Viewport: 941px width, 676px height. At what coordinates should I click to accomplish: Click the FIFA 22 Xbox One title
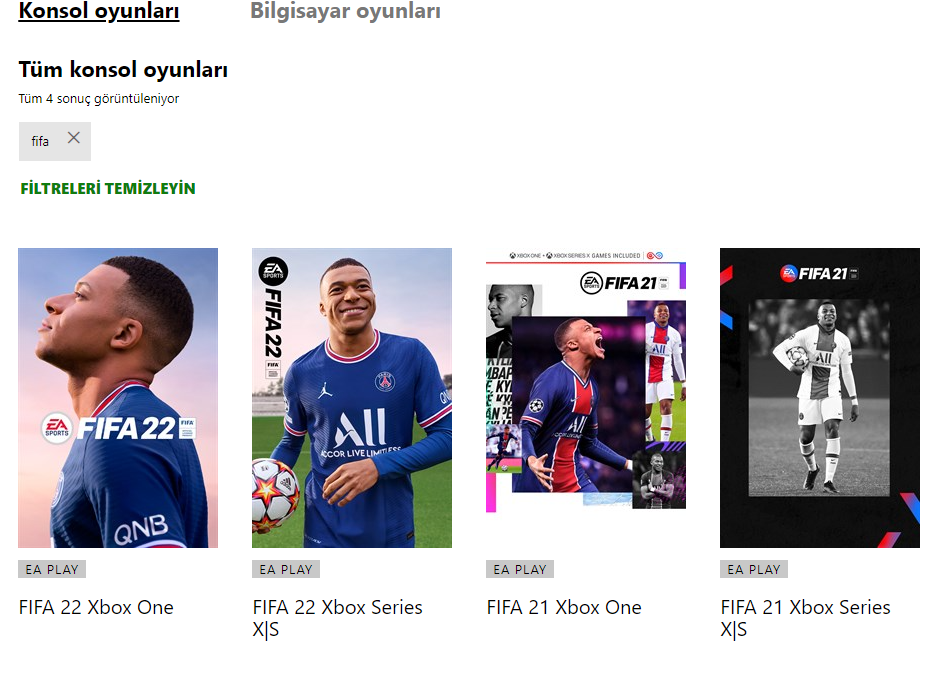96,608
